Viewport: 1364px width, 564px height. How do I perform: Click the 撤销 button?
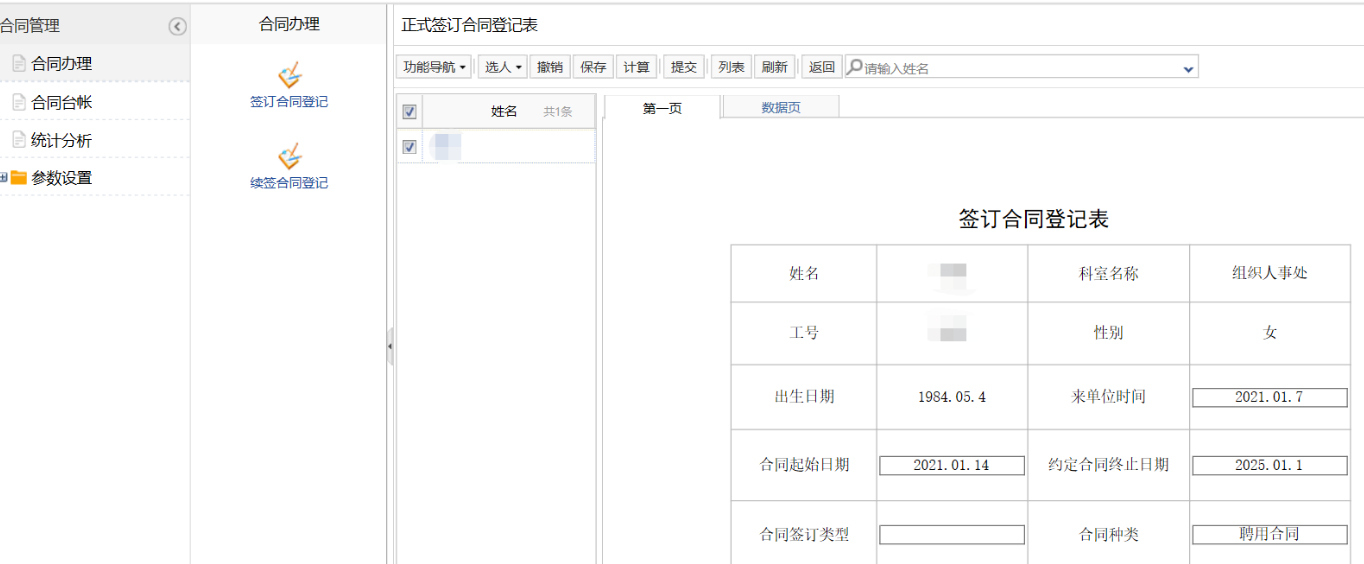point(550,67)
